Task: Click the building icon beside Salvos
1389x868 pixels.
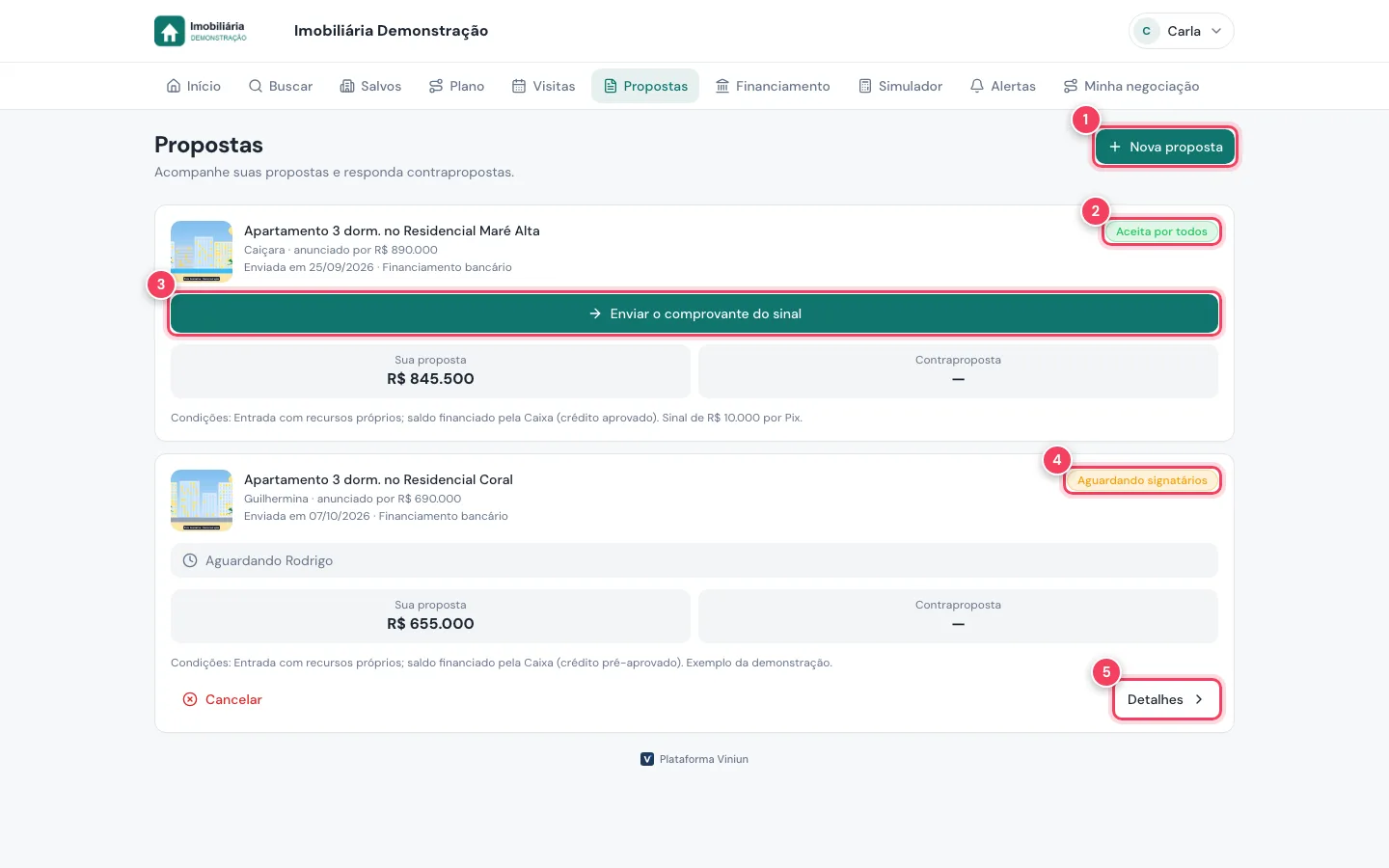Action: pyautogui.click(x=347, y=86)
